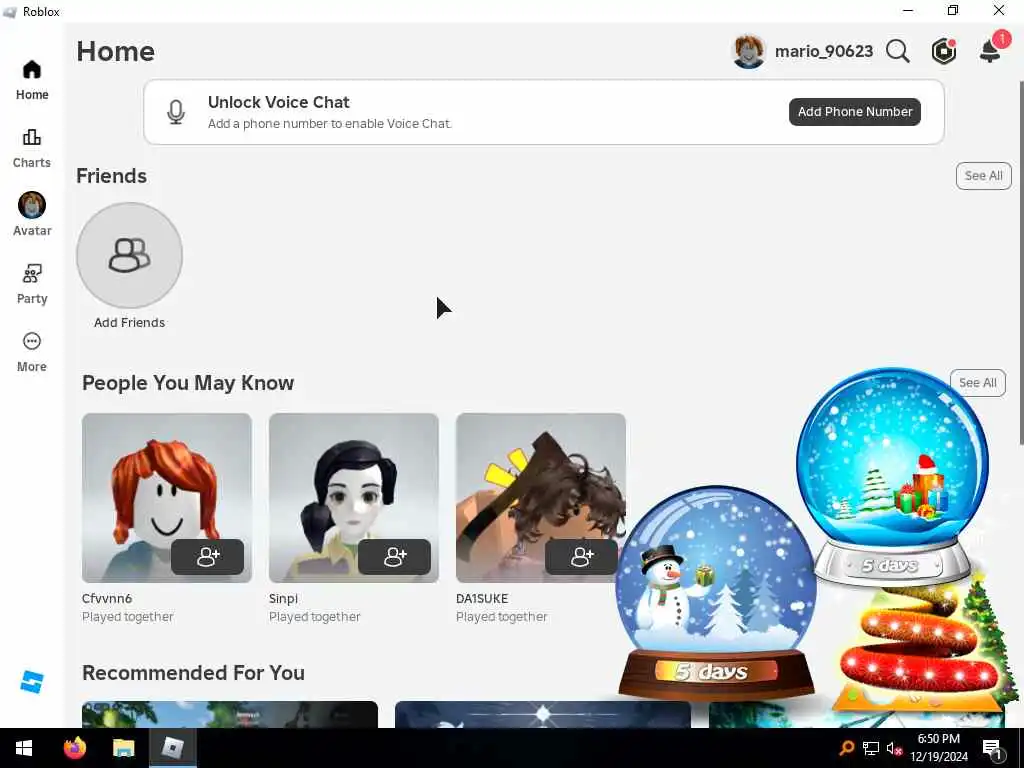Open the first recommended game thumbnail
This screenshot has width=1024, height=768.
point(230,714)
